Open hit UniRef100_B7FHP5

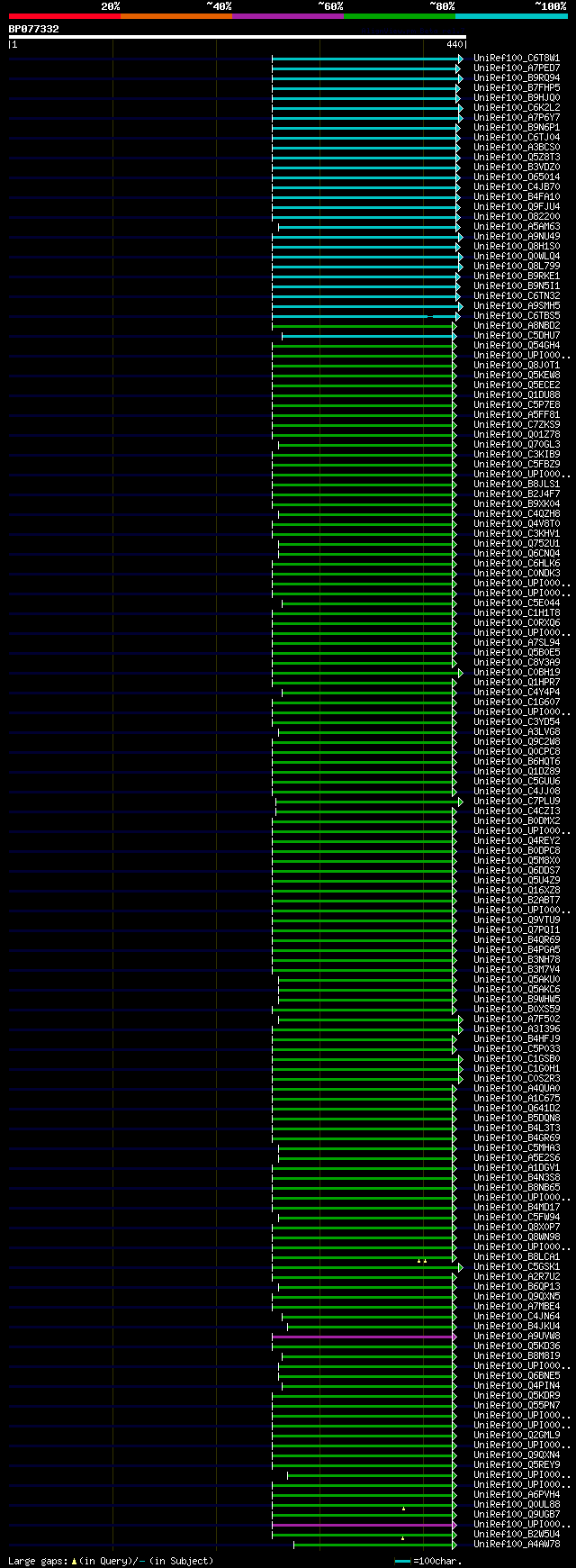click(517, 88)
